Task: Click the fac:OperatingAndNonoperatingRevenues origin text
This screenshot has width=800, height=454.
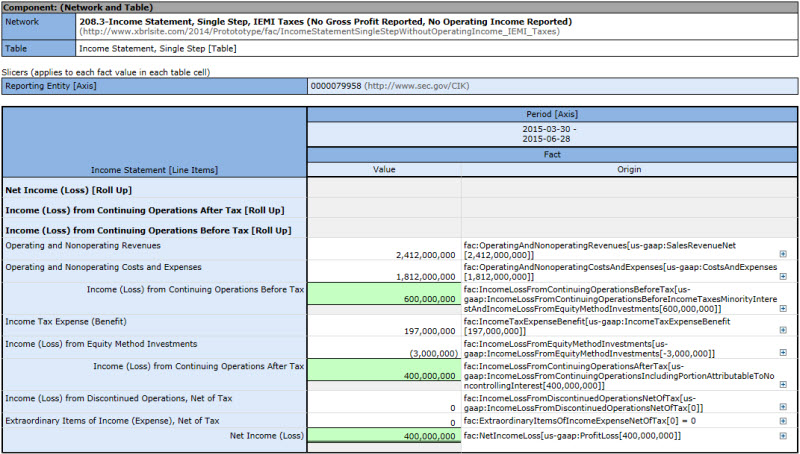Action: 599,250
